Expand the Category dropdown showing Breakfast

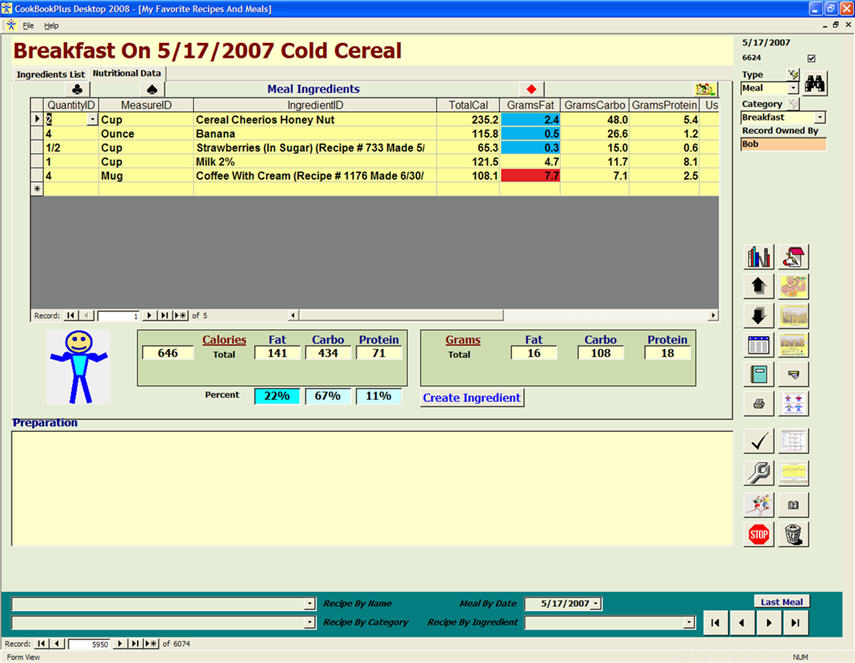820,117
